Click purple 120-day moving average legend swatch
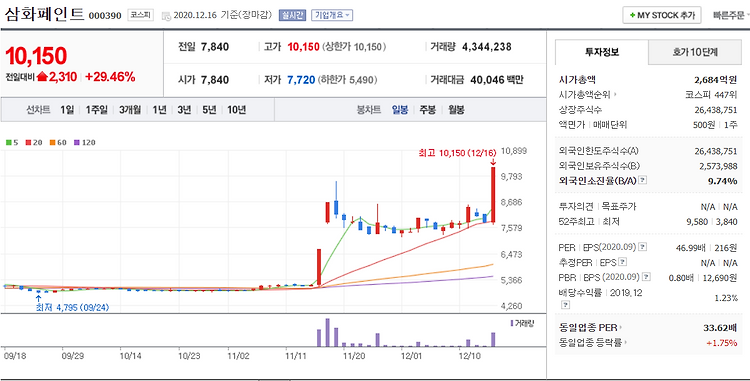This screenshot has height=381, width=750. 76,142
